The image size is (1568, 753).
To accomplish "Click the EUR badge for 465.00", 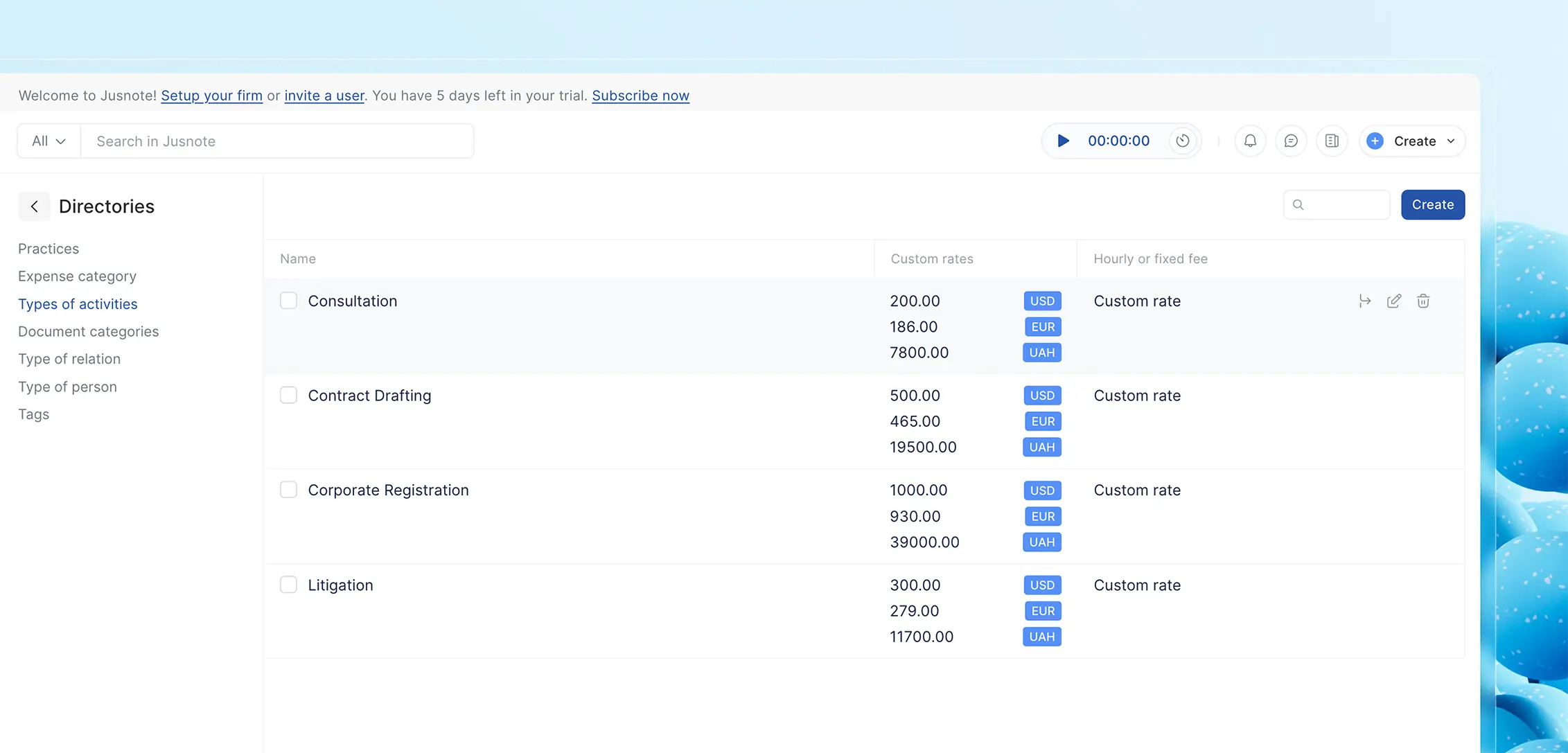I will click(x=1043, y=421).
